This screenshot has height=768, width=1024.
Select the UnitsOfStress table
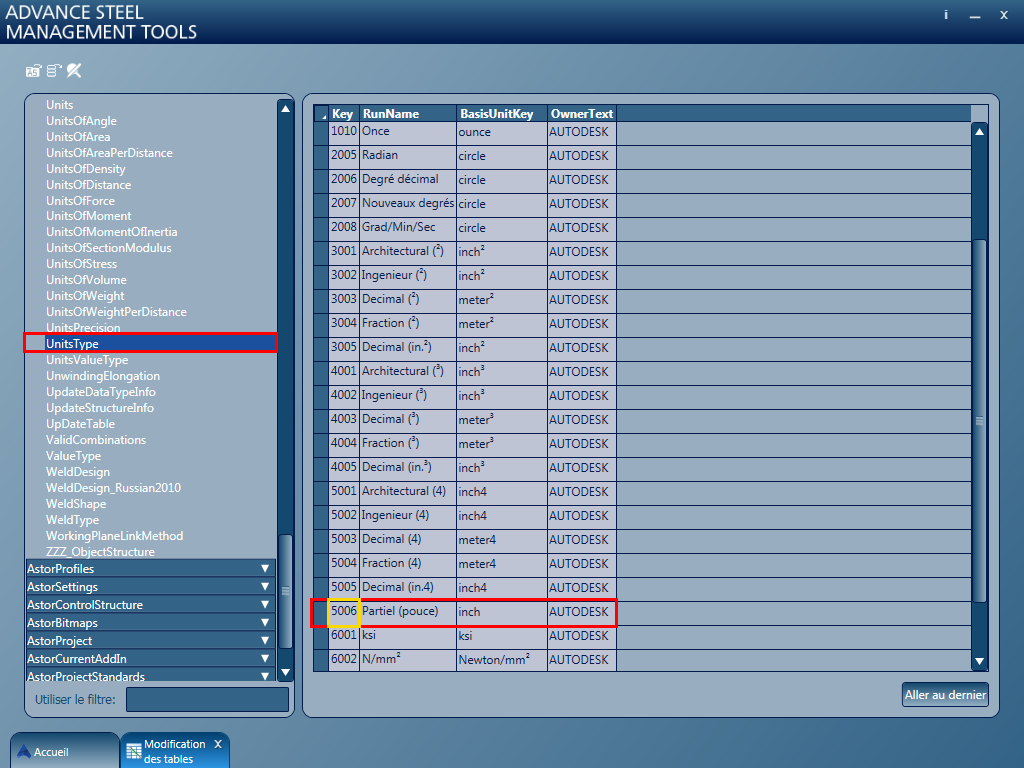[x=82, y=264]
